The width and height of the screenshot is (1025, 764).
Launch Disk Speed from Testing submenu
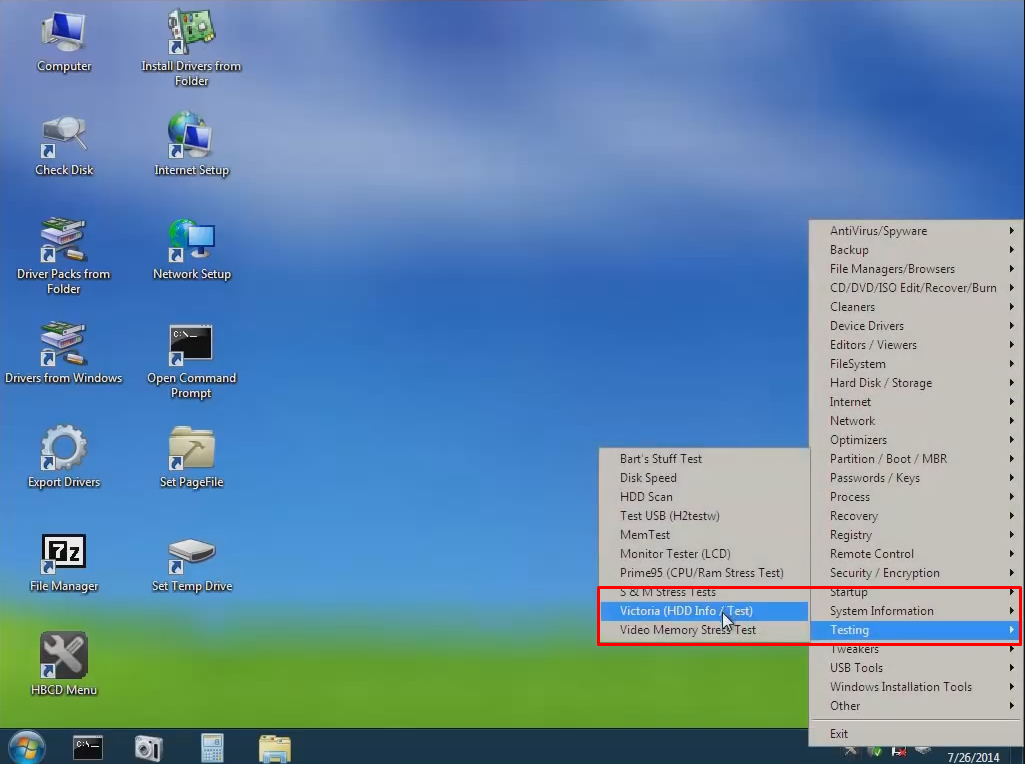pyautogui.click(x=704, y=477)
